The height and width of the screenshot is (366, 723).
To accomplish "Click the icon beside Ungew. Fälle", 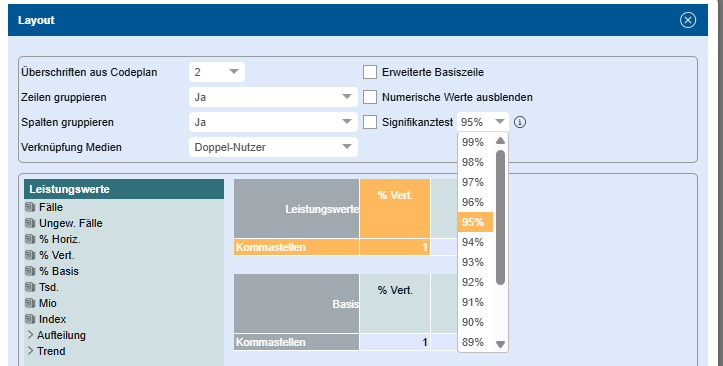I will (30, 223).
